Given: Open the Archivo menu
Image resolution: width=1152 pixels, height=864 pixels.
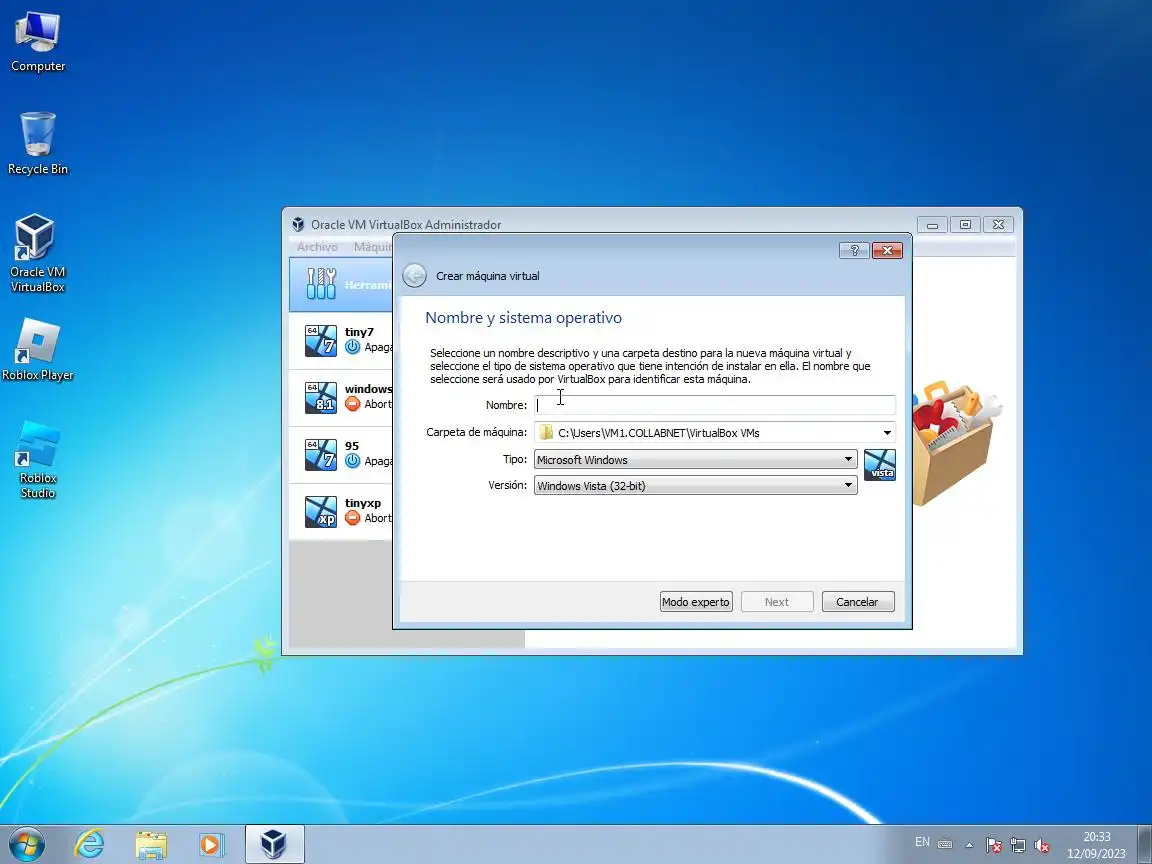Looking at the screenshot, I should 317,247.
